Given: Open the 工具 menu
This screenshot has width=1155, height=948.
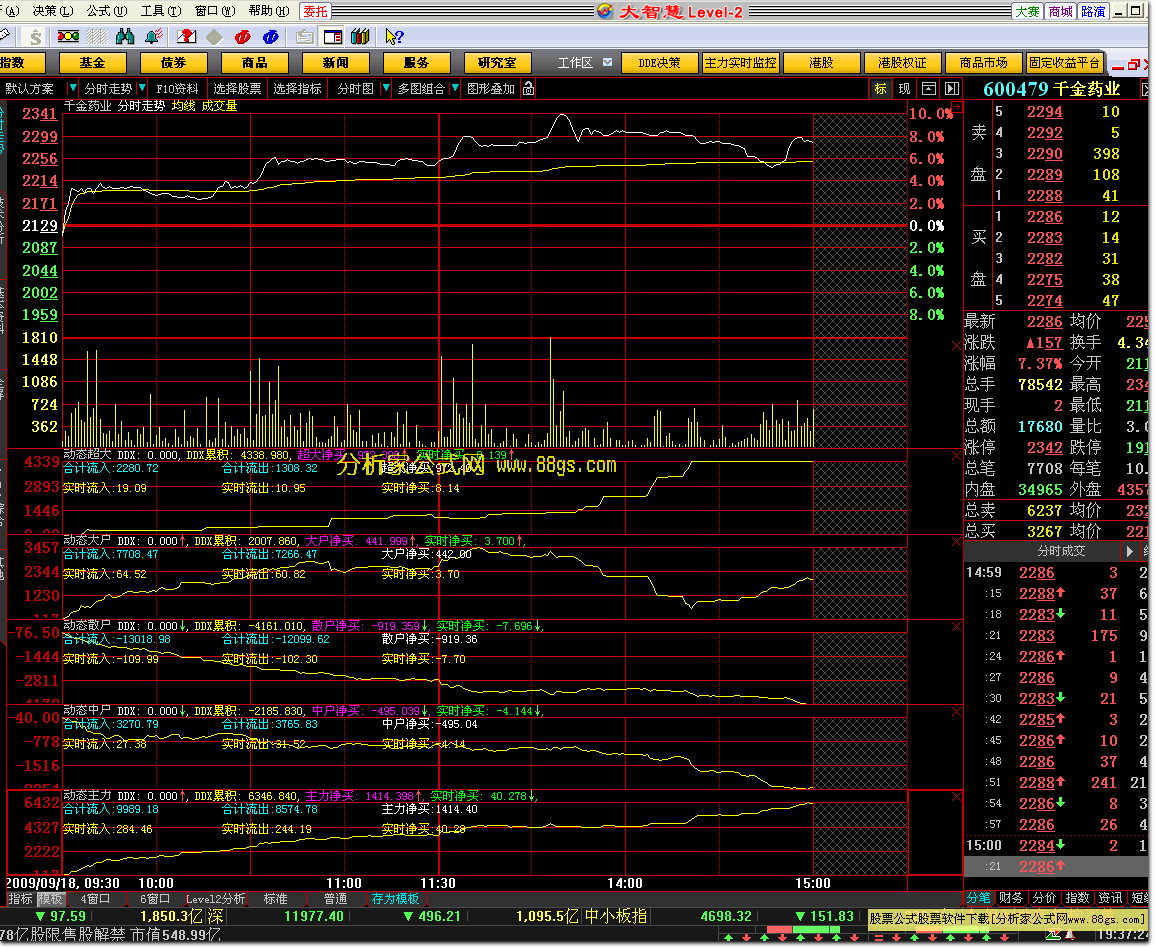Looking at the screenshot, I should [x=161, y=10].
